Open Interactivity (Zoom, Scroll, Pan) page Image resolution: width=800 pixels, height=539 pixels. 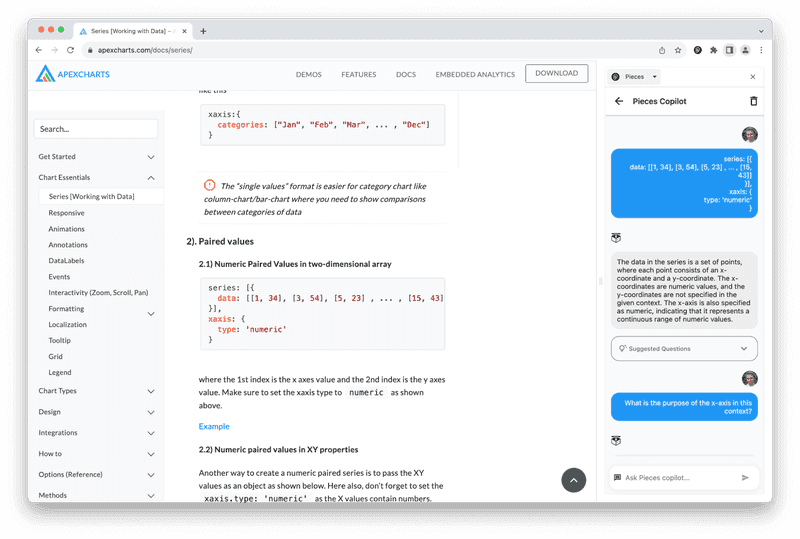tap(98, 292)
